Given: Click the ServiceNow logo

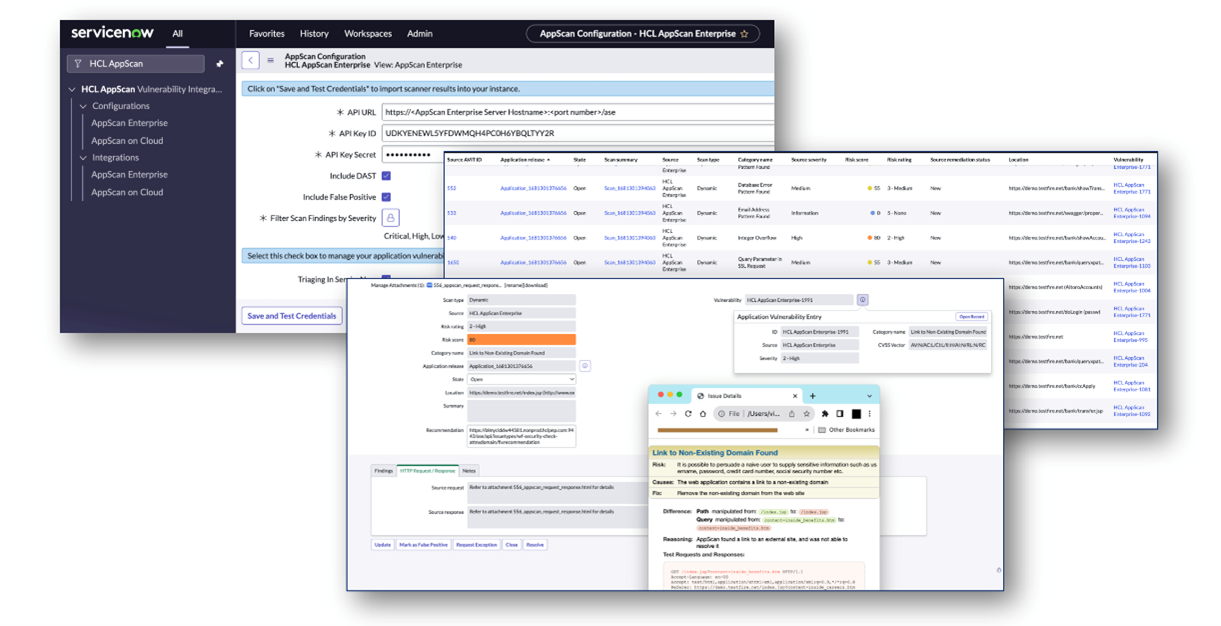Looking at the screenshot, I should click(112, 33).
